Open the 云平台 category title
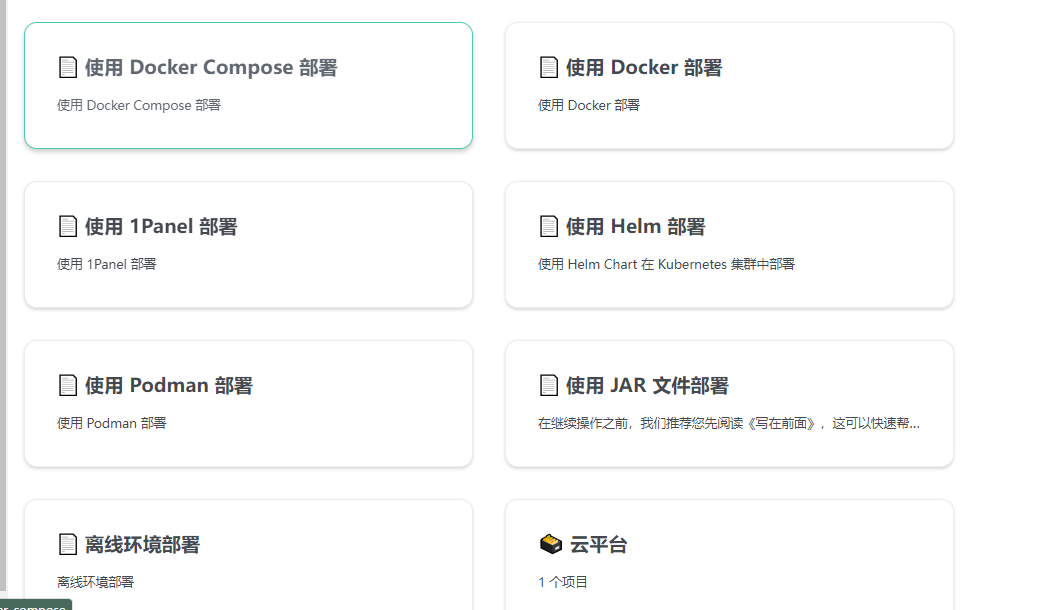This screenshot has width=1056, height=610. pyautogui.click(x=599, y=544)
